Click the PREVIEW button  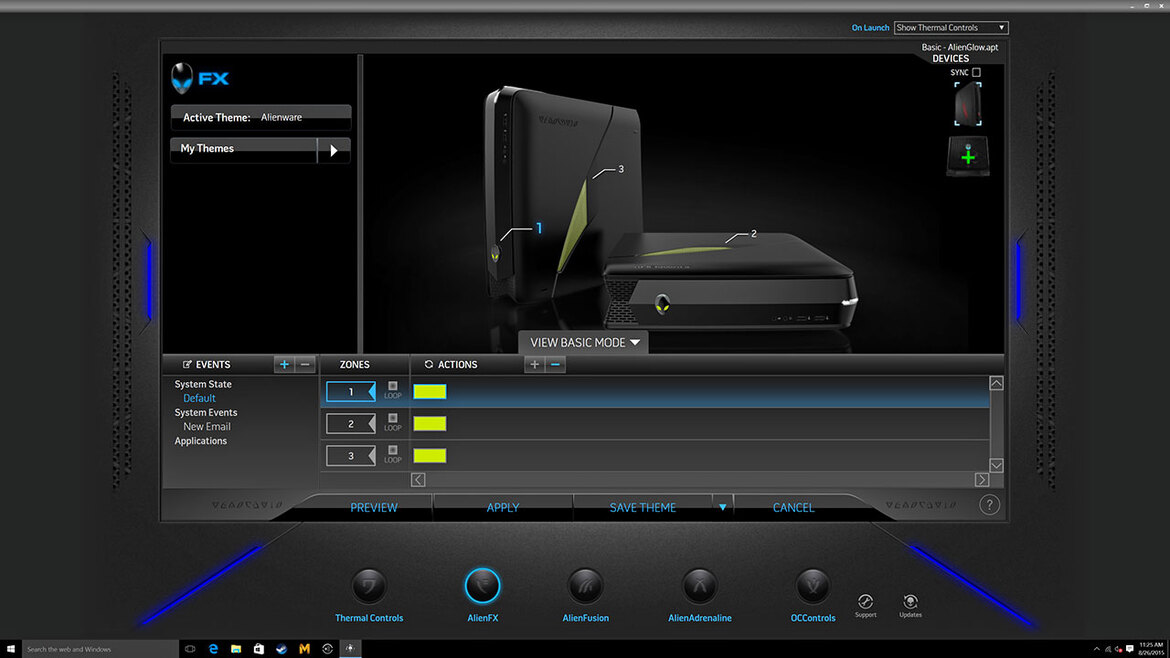pyautogui.click(x=374, y=507)
